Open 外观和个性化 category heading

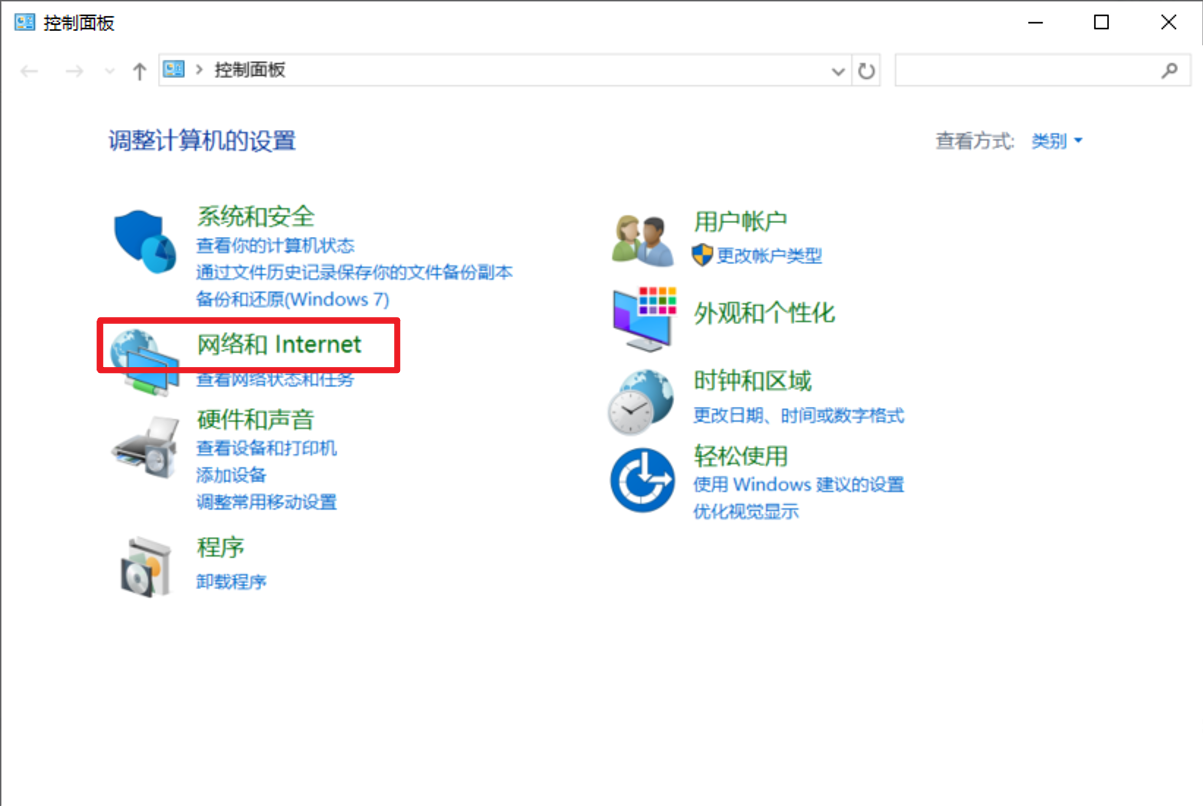[764, 313]
